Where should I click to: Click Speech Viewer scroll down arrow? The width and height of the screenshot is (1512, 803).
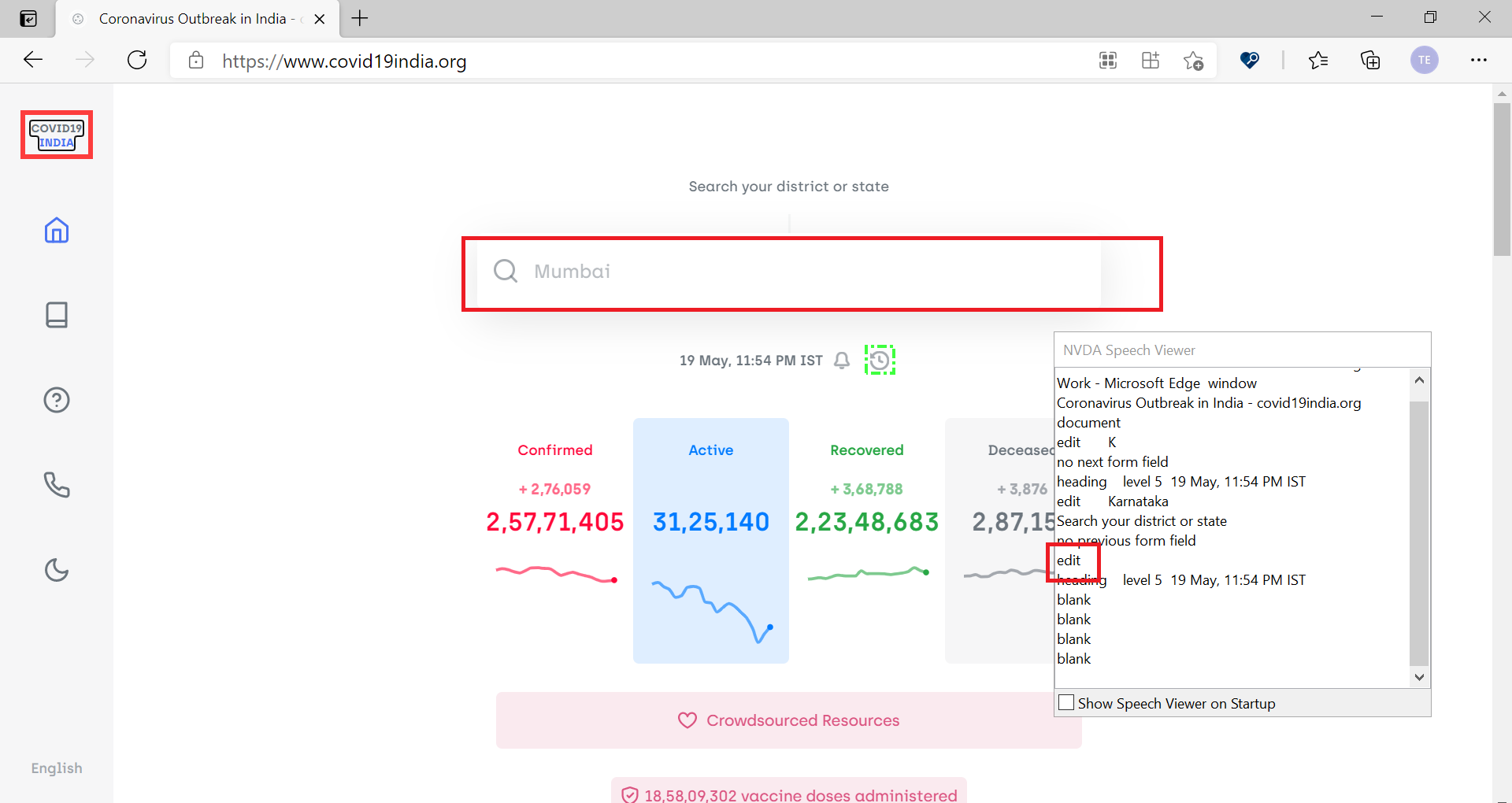click(x=1419, y=677)
